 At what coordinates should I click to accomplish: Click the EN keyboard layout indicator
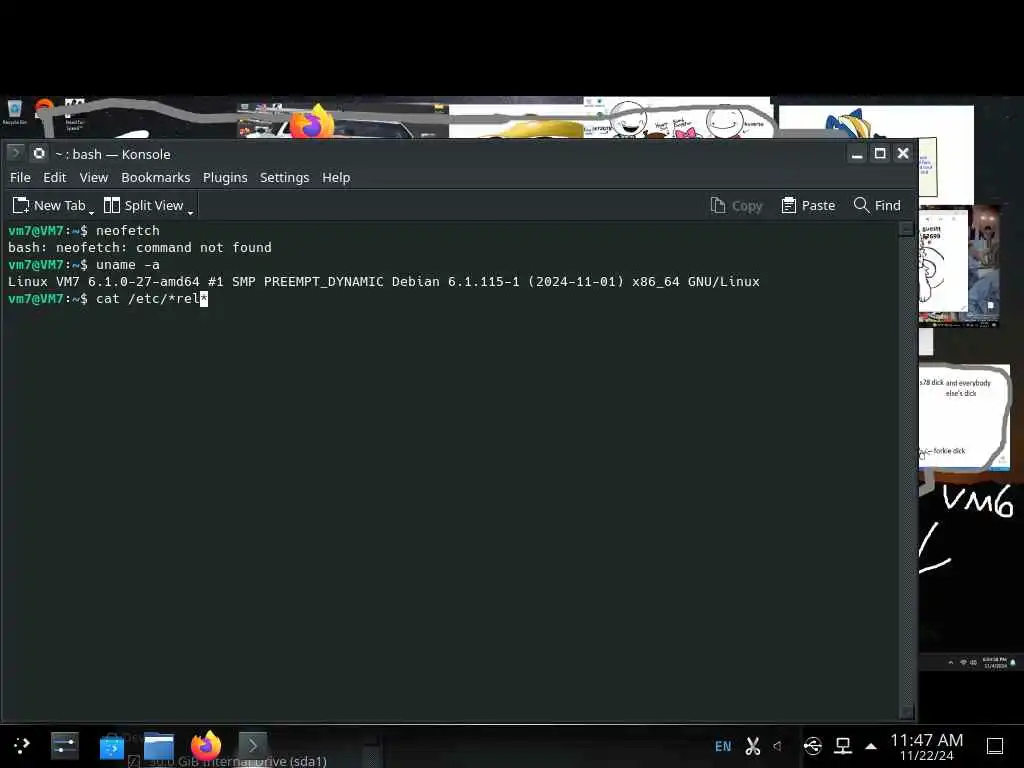[x=723, y=746]
